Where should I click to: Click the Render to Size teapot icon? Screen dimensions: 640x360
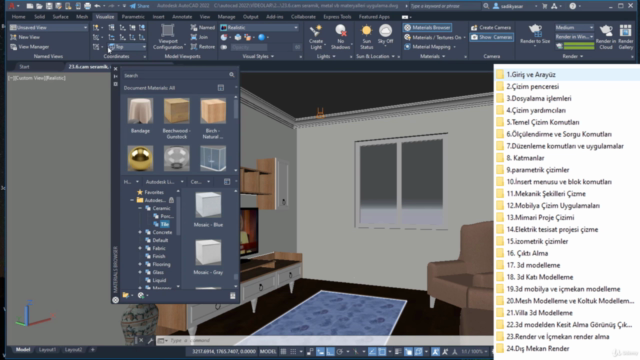[535, 31]
